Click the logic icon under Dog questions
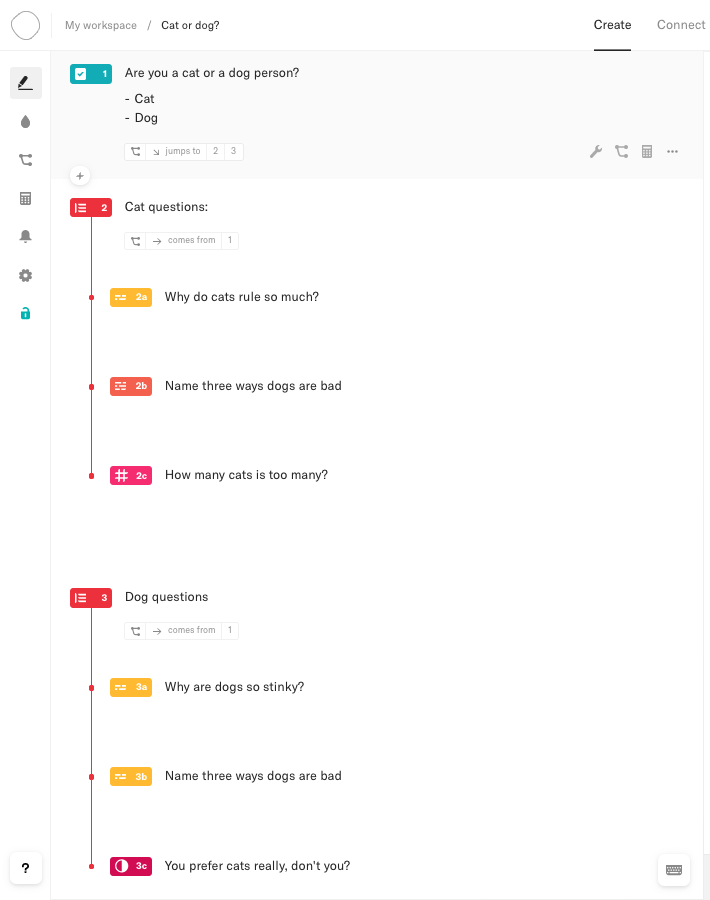This screenshot has height=900, width=710. pos(135,631)
